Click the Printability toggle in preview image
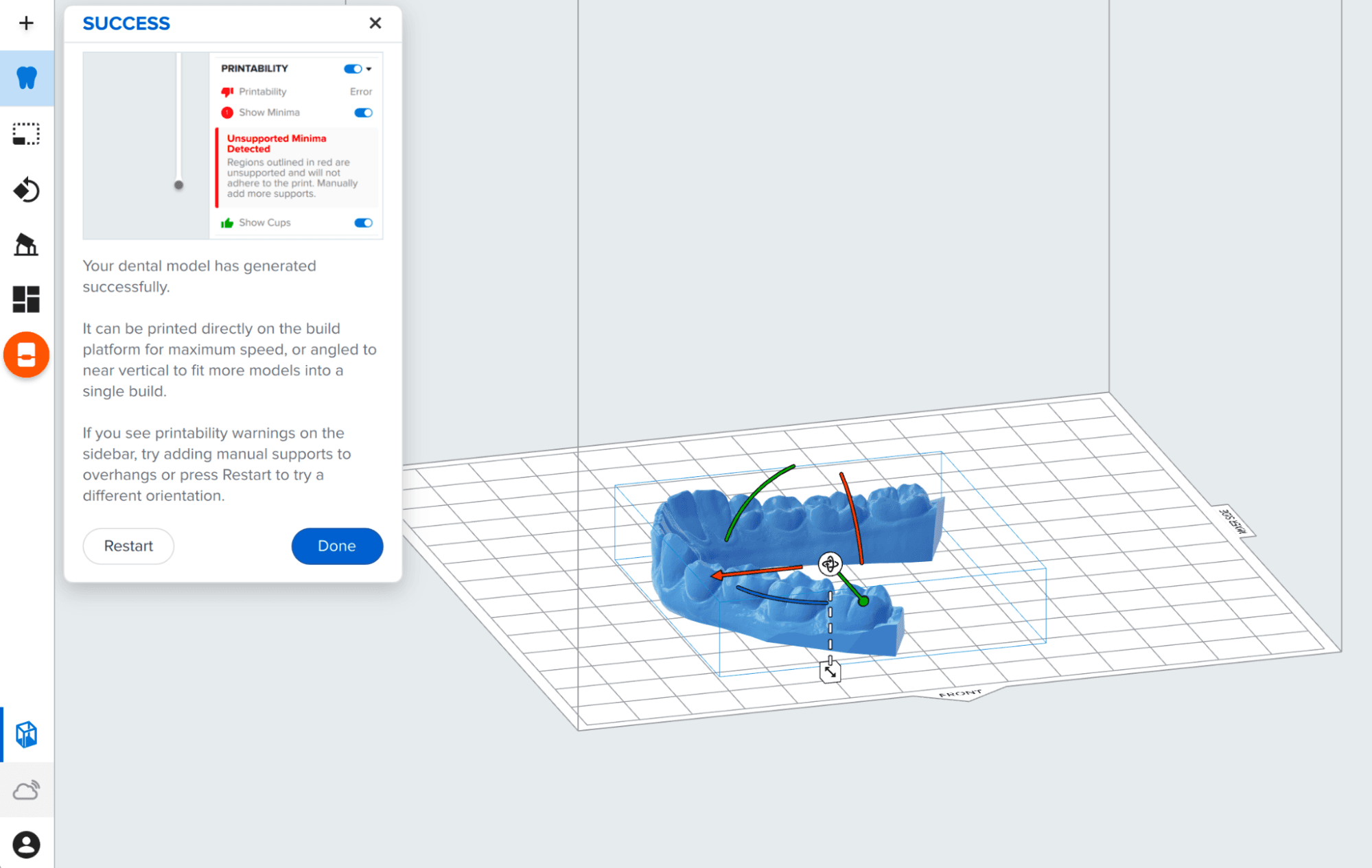 coord(353,69)
